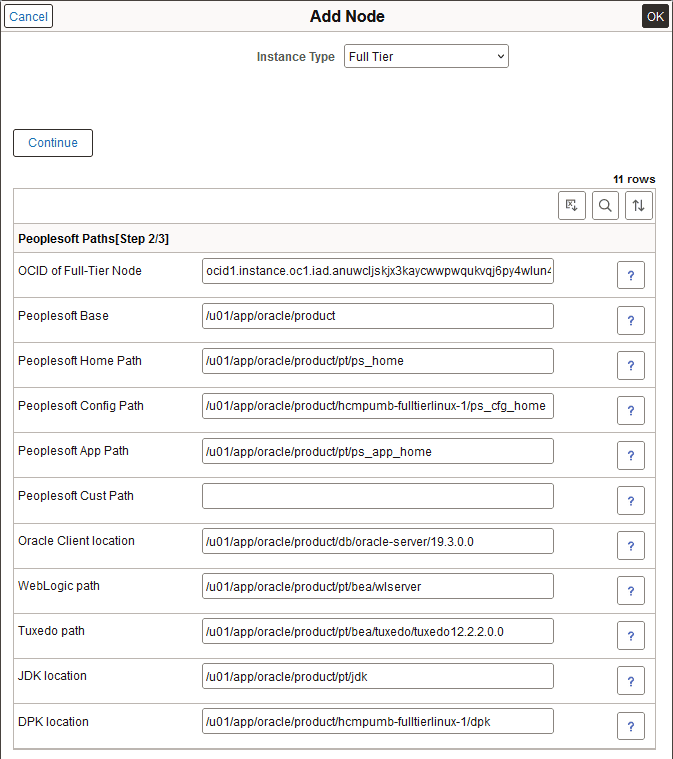Image resolution: width=673 pixels, height=759 pixels.
Task: Click the '11 rows' count text
Action: tap(634, 179)
